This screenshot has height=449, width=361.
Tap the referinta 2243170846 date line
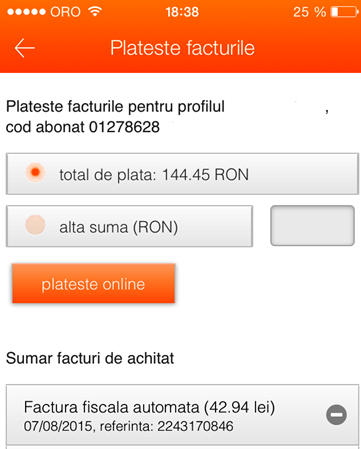[x=129, y=426]
